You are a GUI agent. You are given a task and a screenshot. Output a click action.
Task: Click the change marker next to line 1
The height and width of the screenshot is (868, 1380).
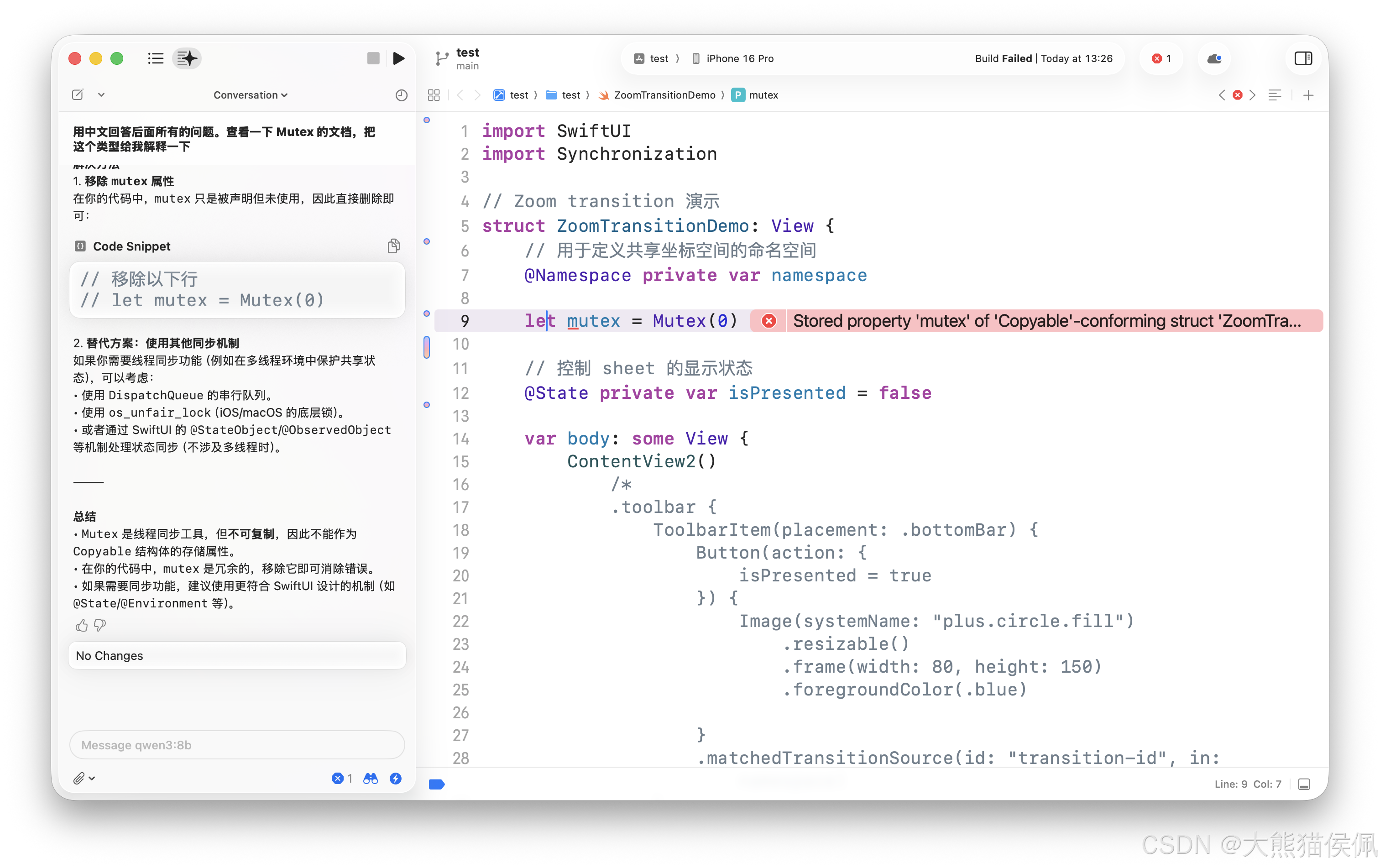[x=426, y=120]
